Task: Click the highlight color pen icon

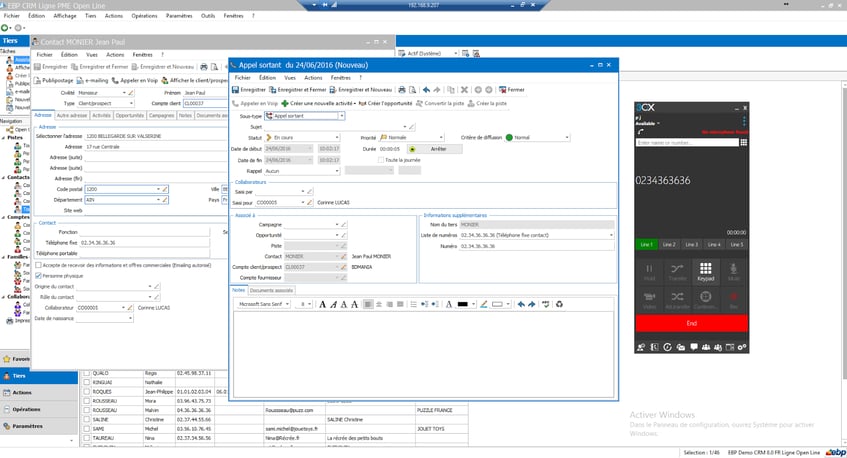Action: click(483, 304)
